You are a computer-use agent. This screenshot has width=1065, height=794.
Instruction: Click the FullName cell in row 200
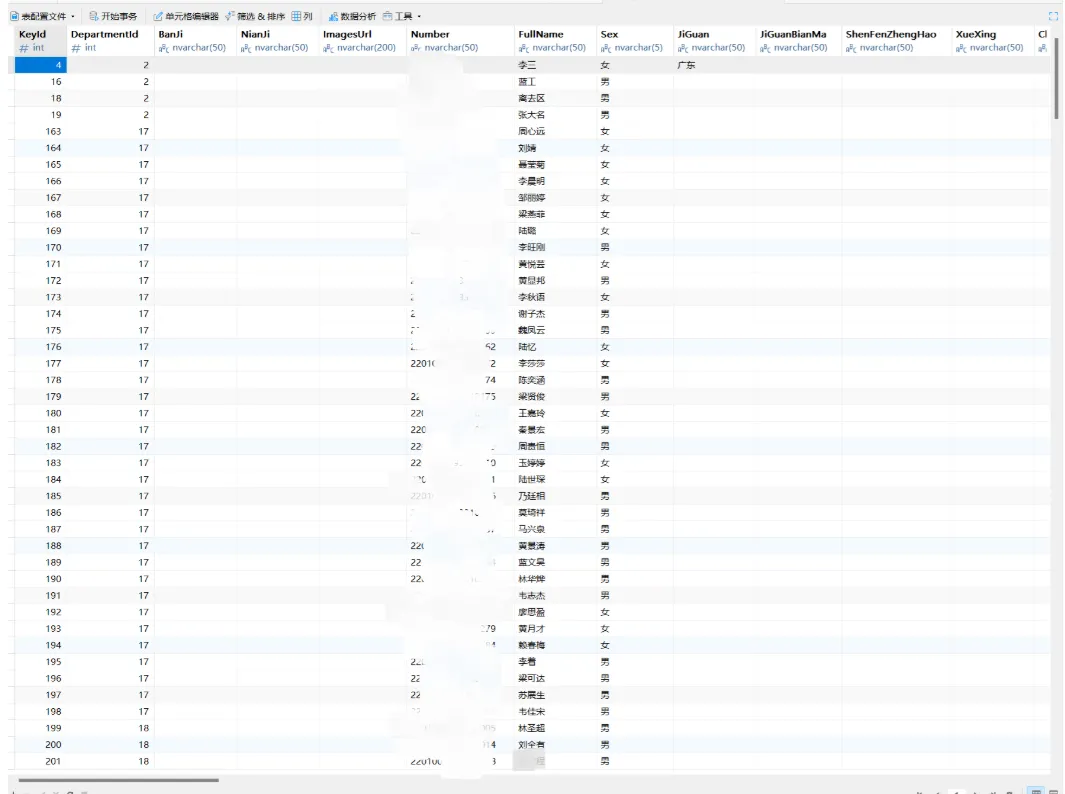coord(556,744)
